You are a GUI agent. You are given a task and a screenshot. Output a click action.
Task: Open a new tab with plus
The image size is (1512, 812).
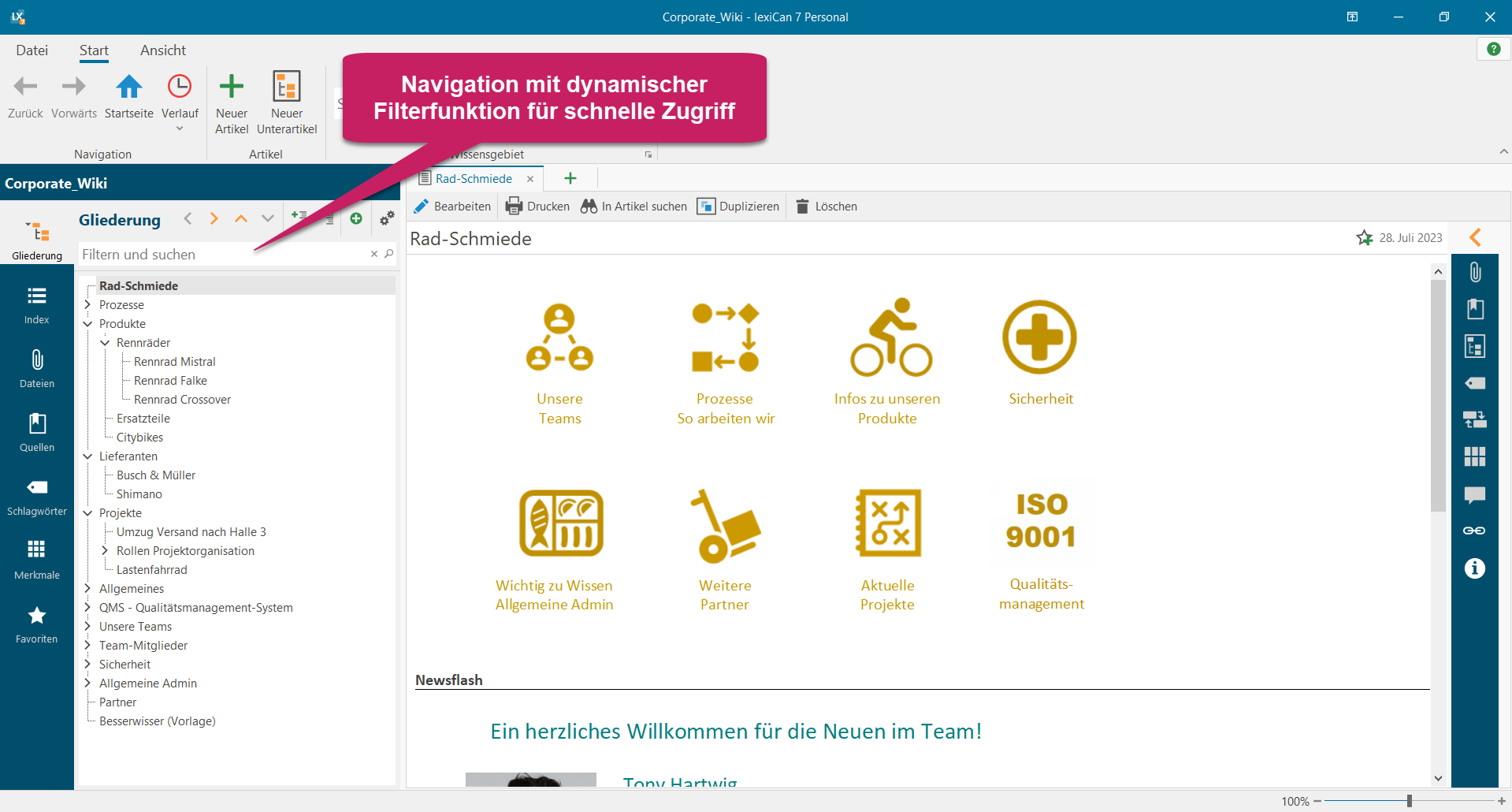click(570, 179)
